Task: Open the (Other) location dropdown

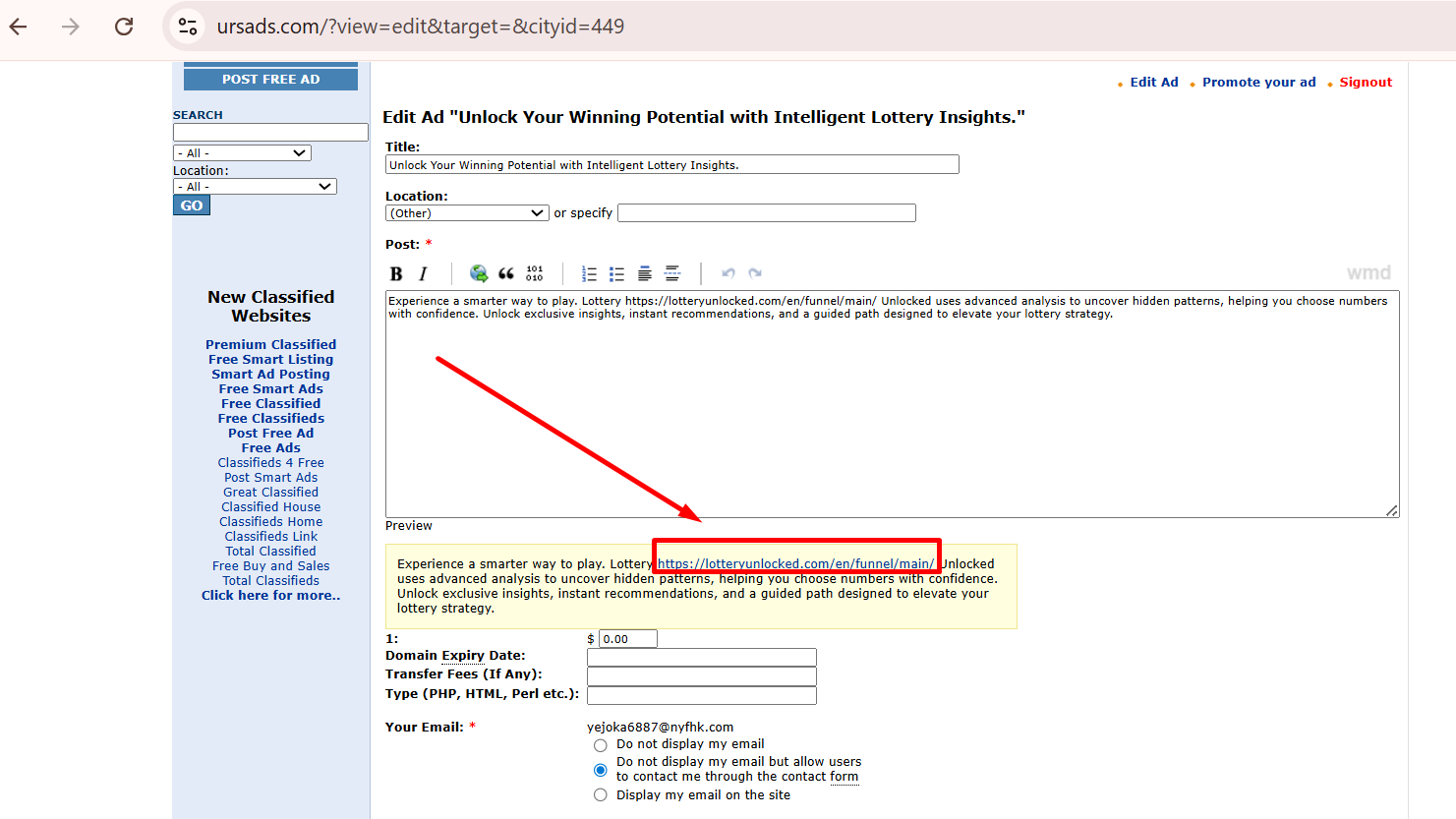Action: [x=467, y=213]
